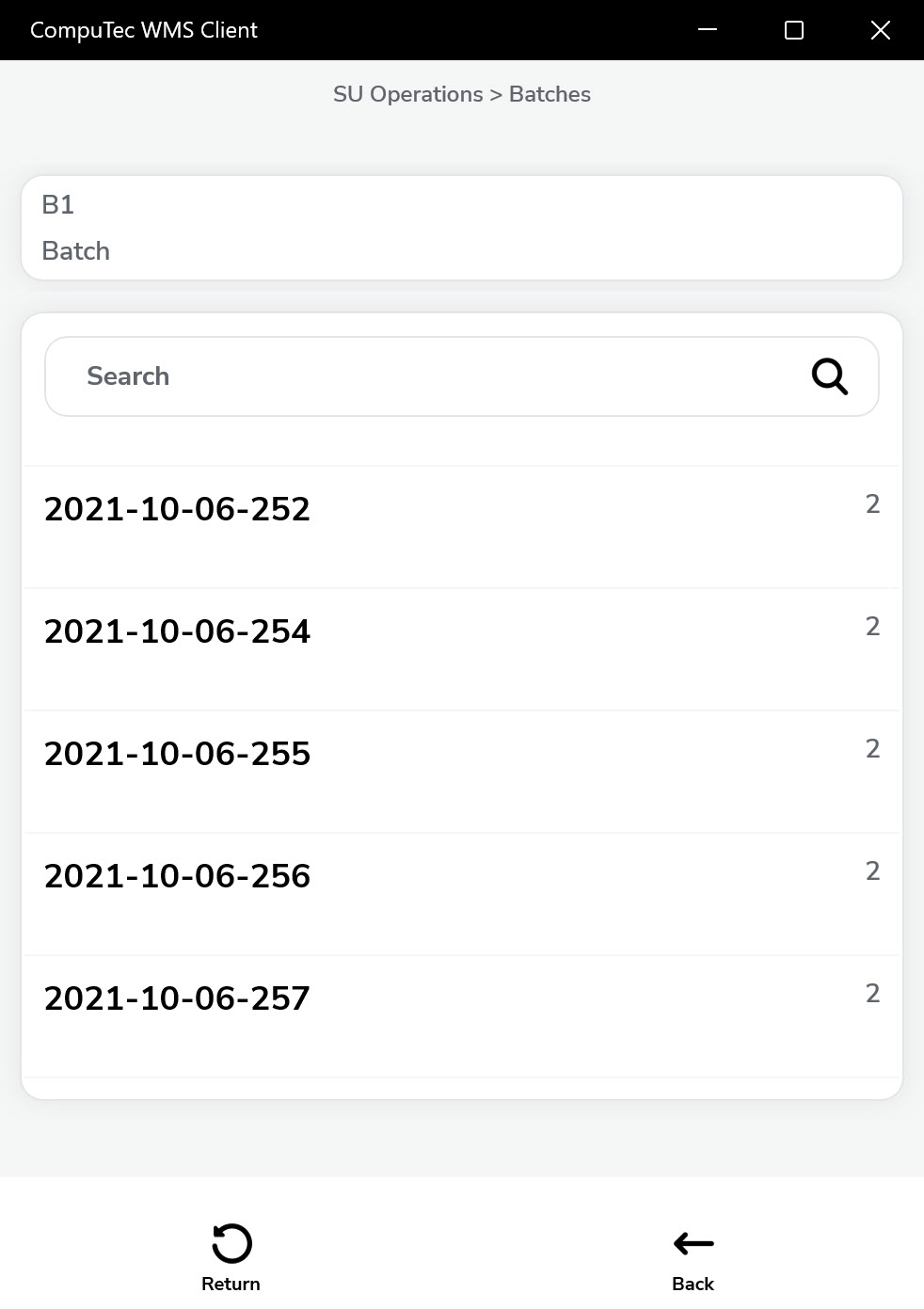
Task: Minimize the CompuTec WMS Client window
Action: (x=708, y=30)
